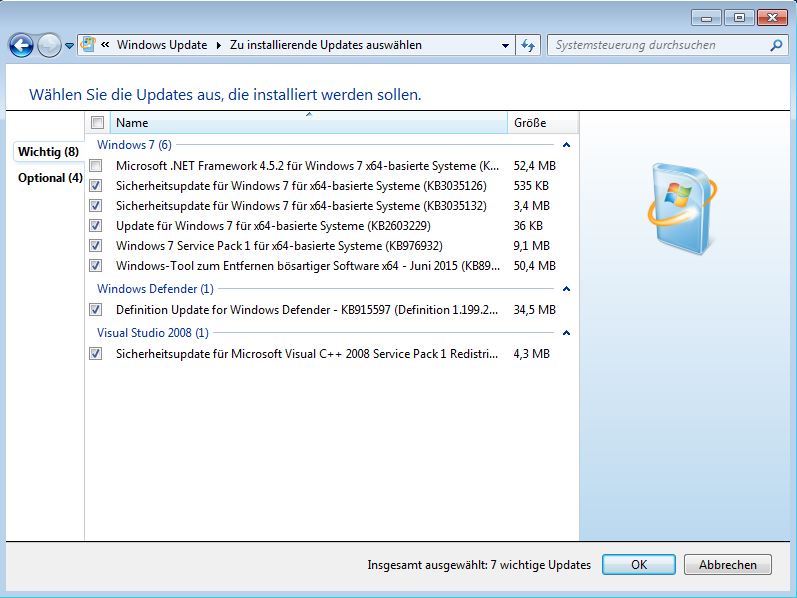The height and width of the screenshot is (598, 797).
Task: Click 'Zu installierende Updates auswählen' breadcrumb
Action: point(326,45)
